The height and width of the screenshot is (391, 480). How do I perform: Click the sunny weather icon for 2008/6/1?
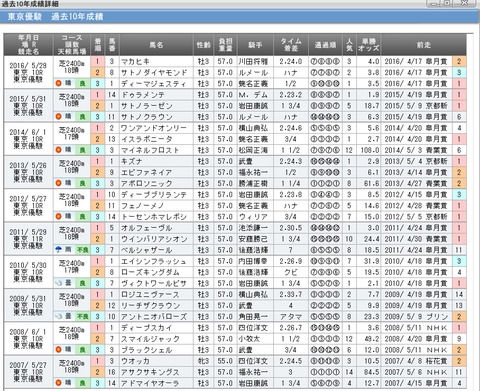(x=59, y=350)
